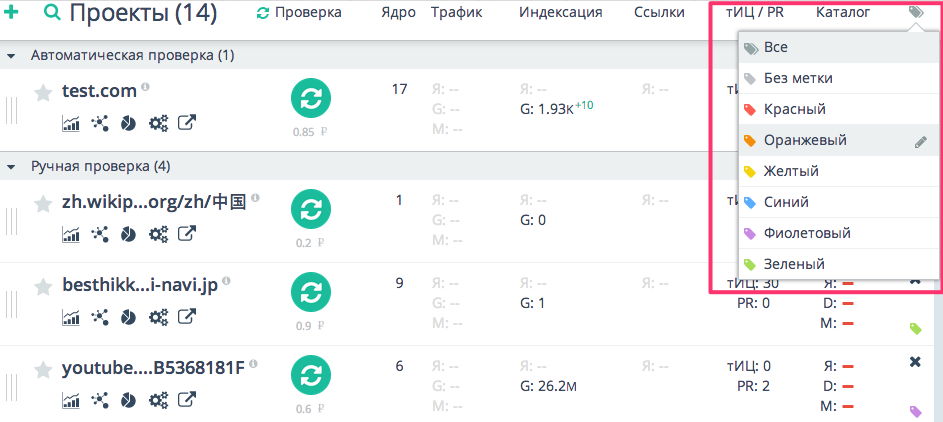This screenshot has height=422, width=943.
Task: Open the gears settings icon under besthikk project
Action: [158, 317]
